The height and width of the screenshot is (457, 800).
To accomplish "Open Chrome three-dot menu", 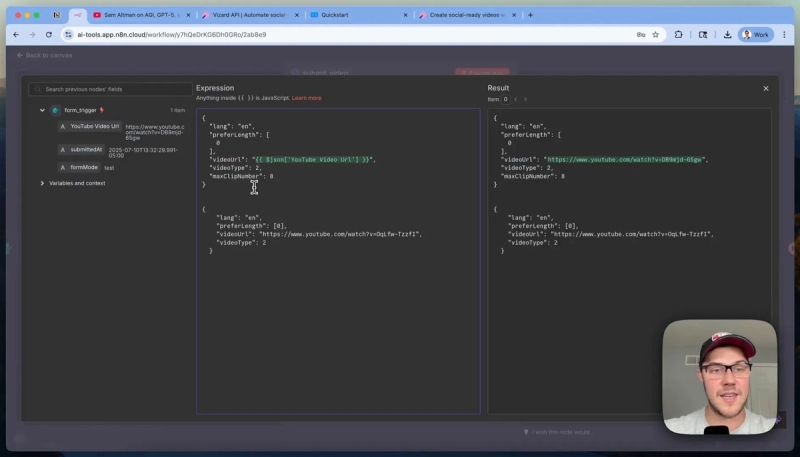I will pyautogui.click(x=784, y=35).
